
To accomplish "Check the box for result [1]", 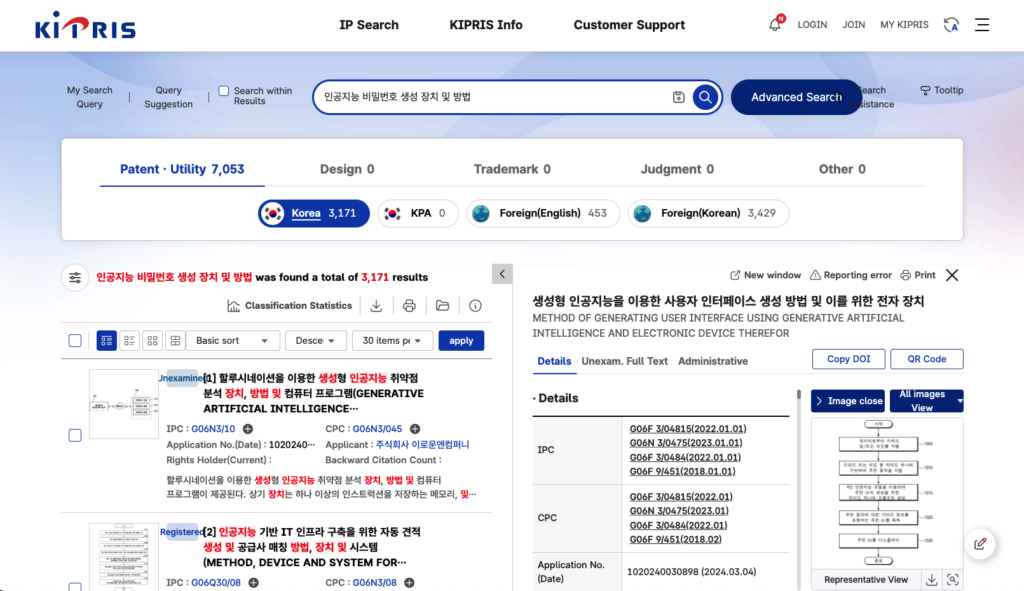I will 75,435.
